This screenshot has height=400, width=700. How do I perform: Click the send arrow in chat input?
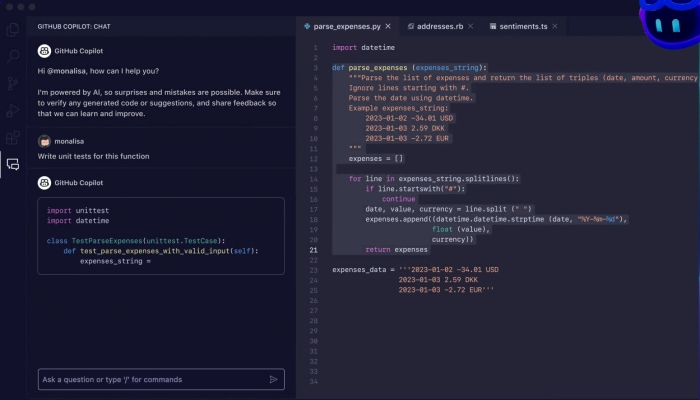pos(273,380)
